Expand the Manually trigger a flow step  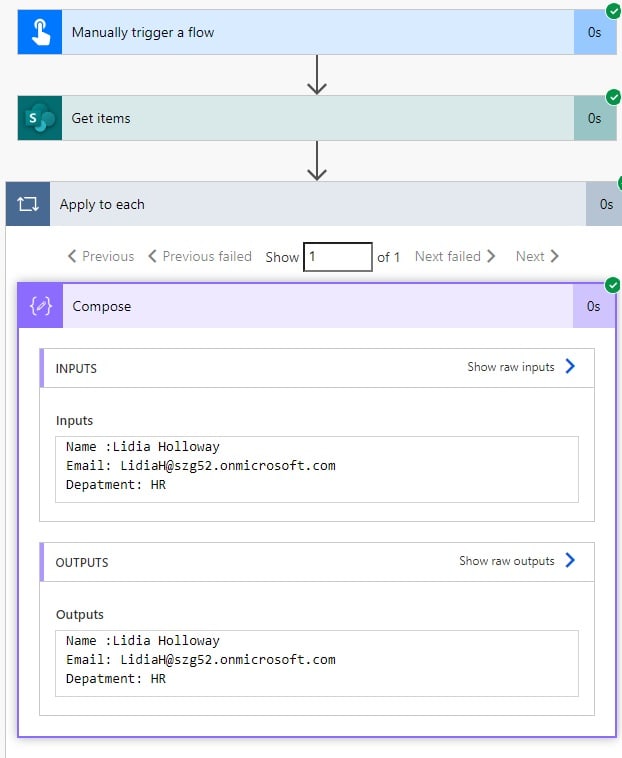pos(318,32)
